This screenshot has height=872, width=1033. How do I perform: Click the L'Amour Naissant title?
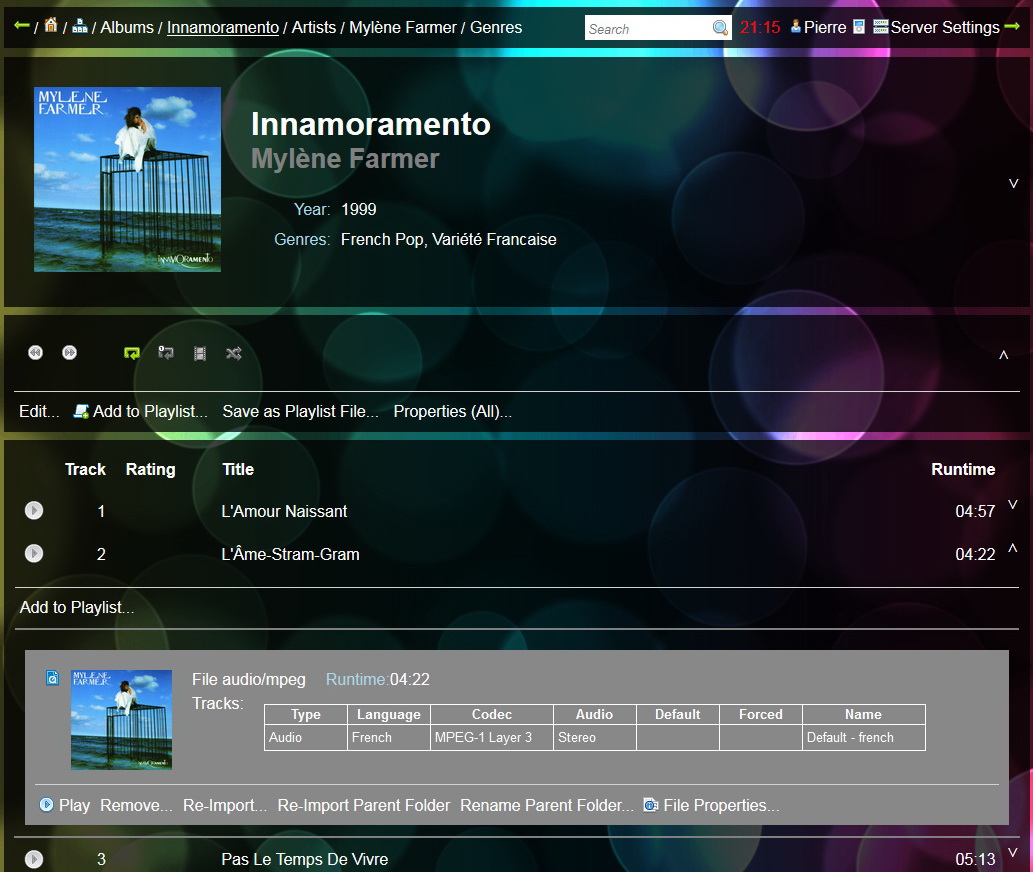pyautogui.click(x=284, y=511)
